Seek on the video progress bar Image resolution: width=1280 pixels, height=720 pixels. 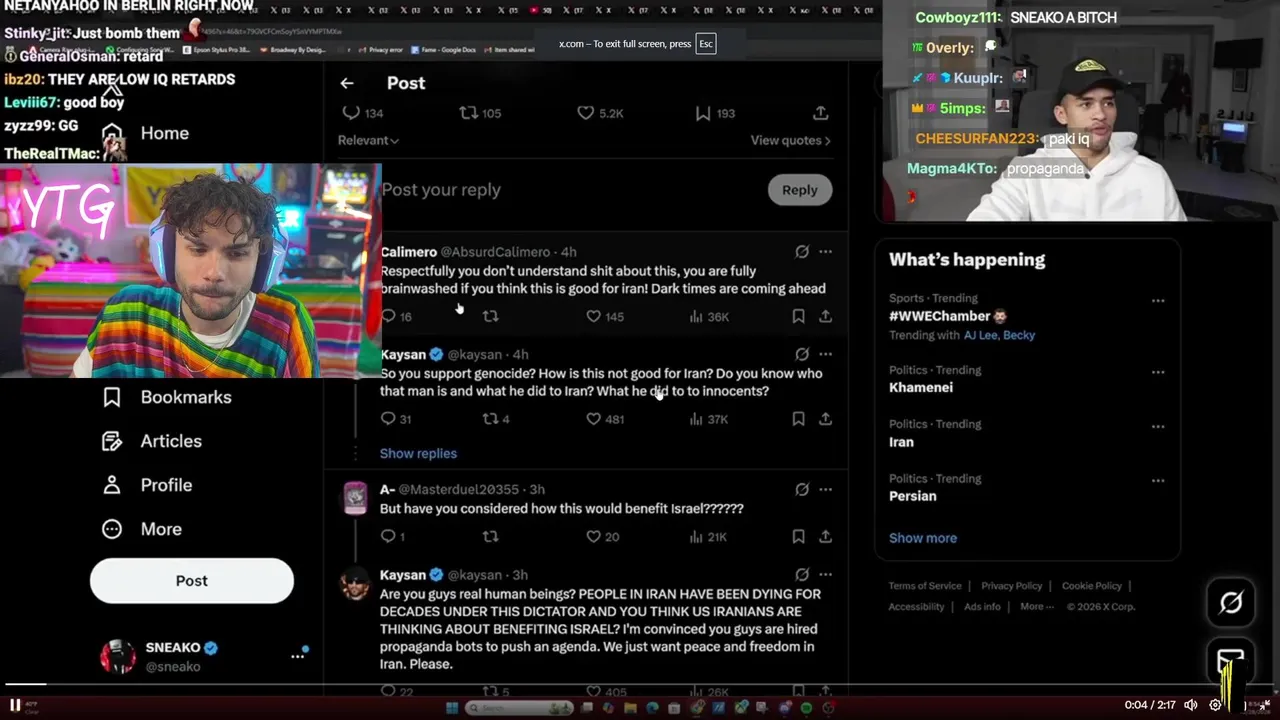pyautogui.click(x=640, y=685)
